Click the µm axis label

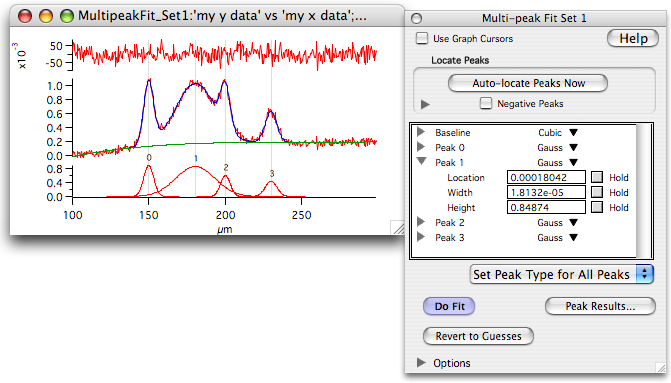[224, 229]
